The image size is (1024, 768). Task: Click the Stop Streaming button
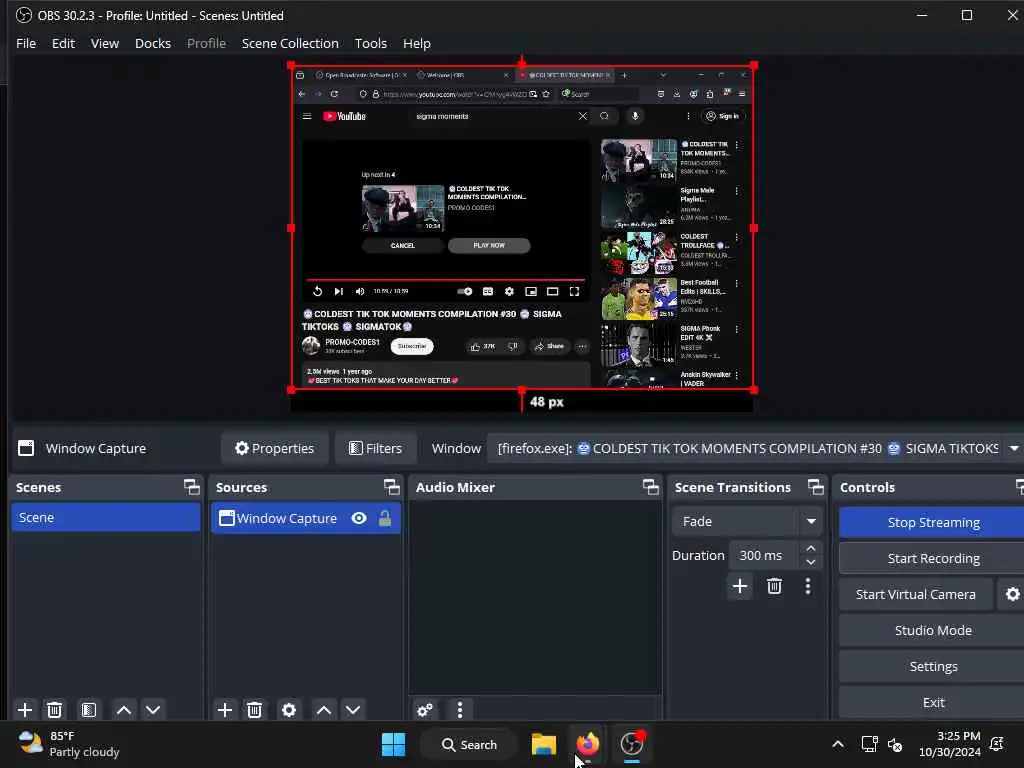pyautogui.click(x=933, y=522)
